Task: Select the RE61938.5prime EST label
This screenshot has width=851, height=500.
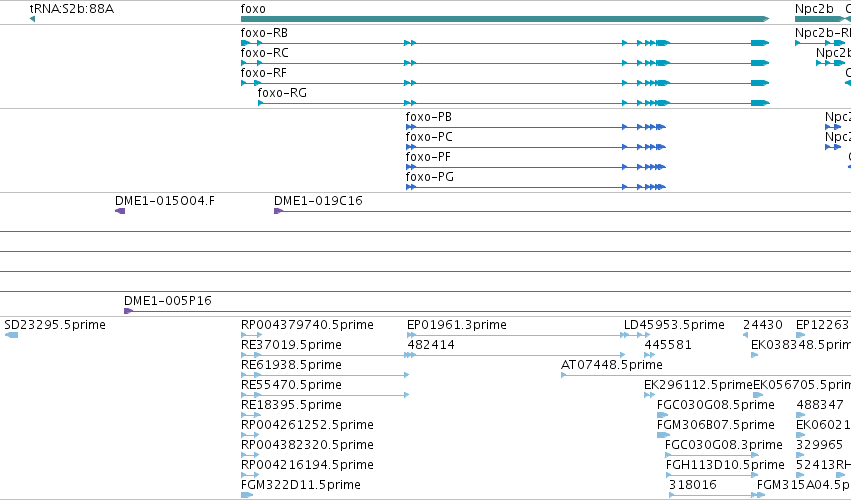Action: coord(291,365)
